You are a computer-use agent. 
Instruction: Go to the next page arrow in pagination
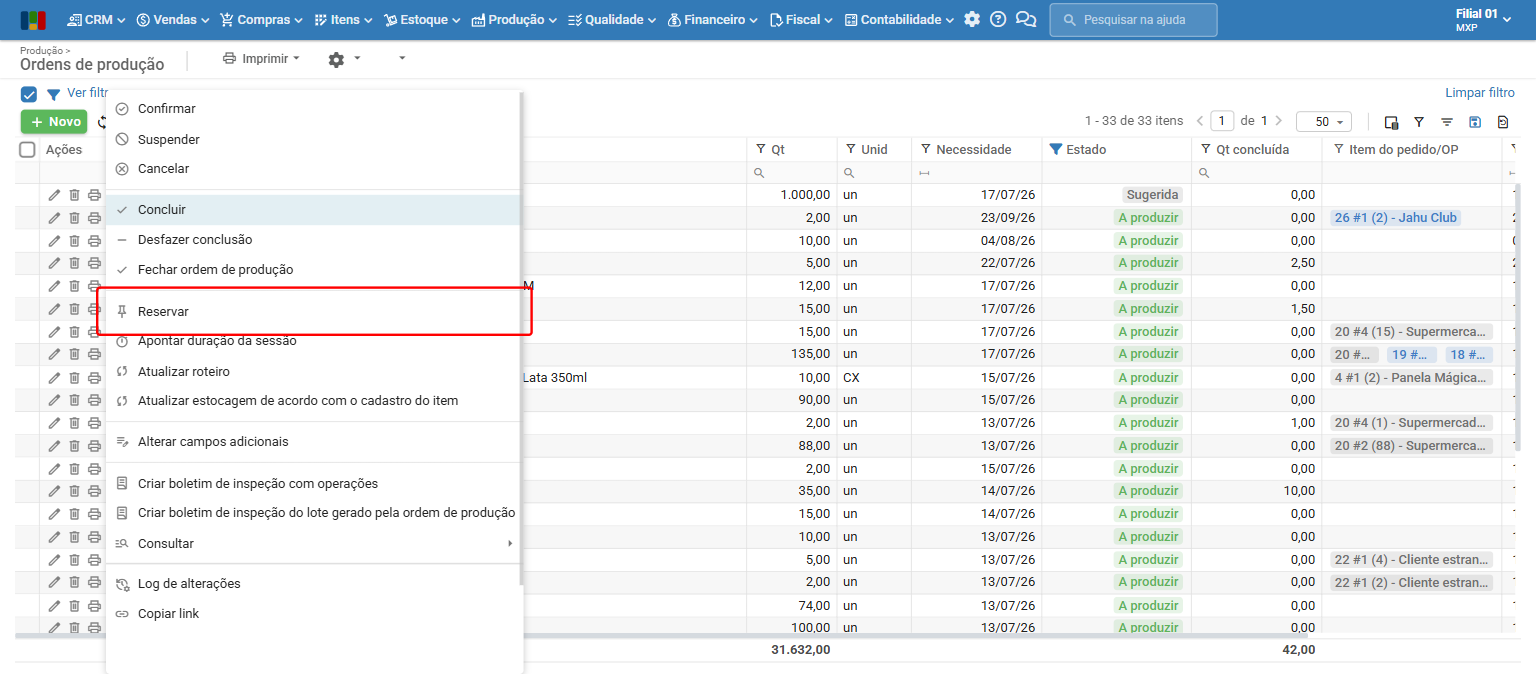[1279, 121]
